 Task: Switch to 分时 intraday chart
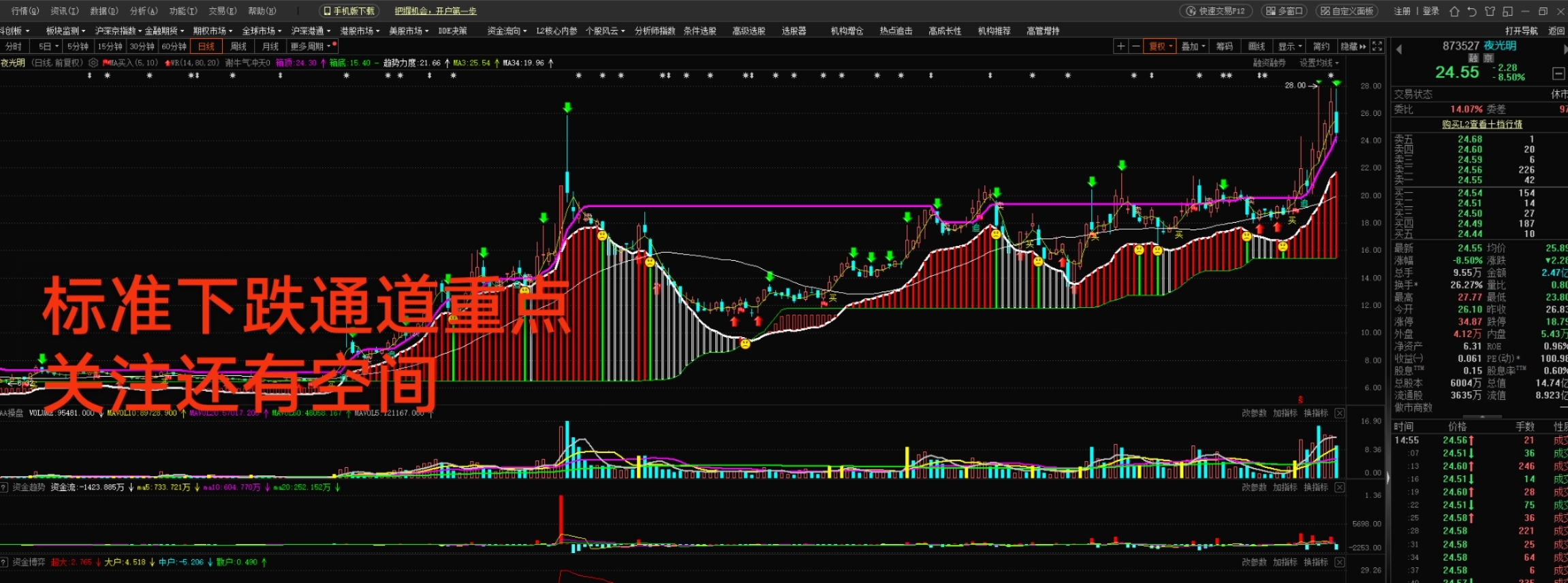[14, 46]
